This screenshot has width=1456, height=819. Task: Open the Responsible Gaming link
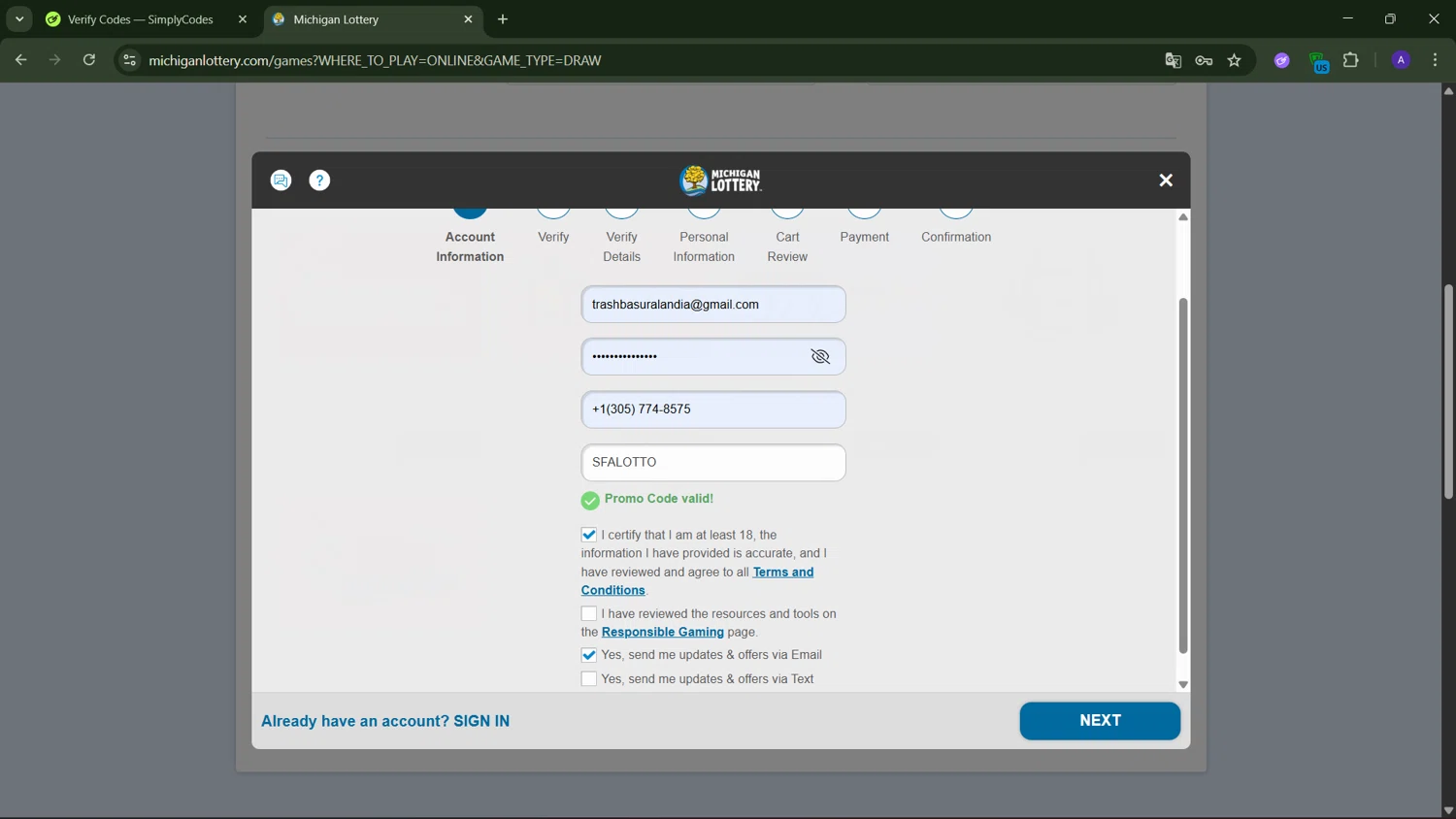663,633
